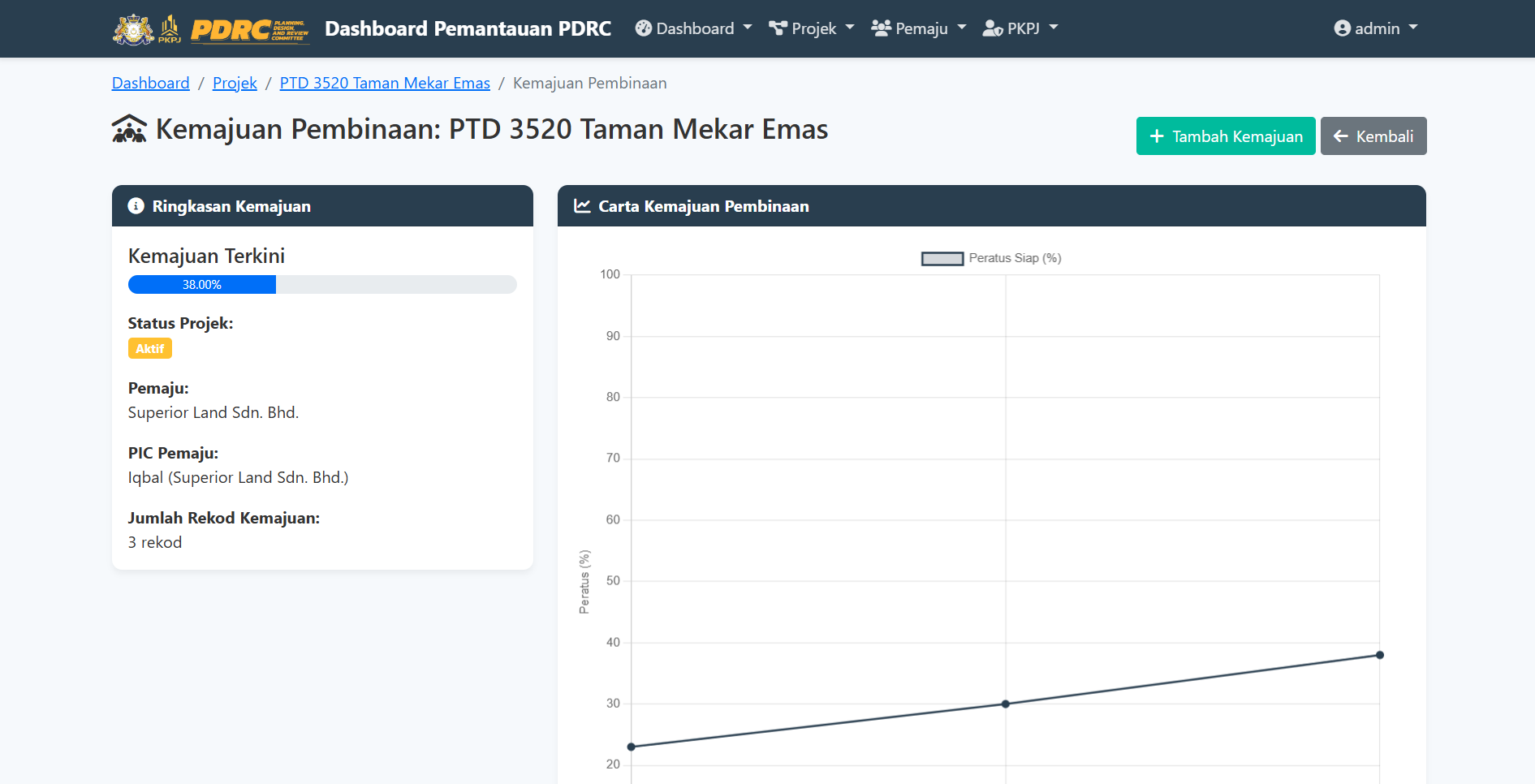This screenshot has height=784, width=1535.
Task: Toggle Peratus Siap (%) legend series
Action: tap(990, 258)
